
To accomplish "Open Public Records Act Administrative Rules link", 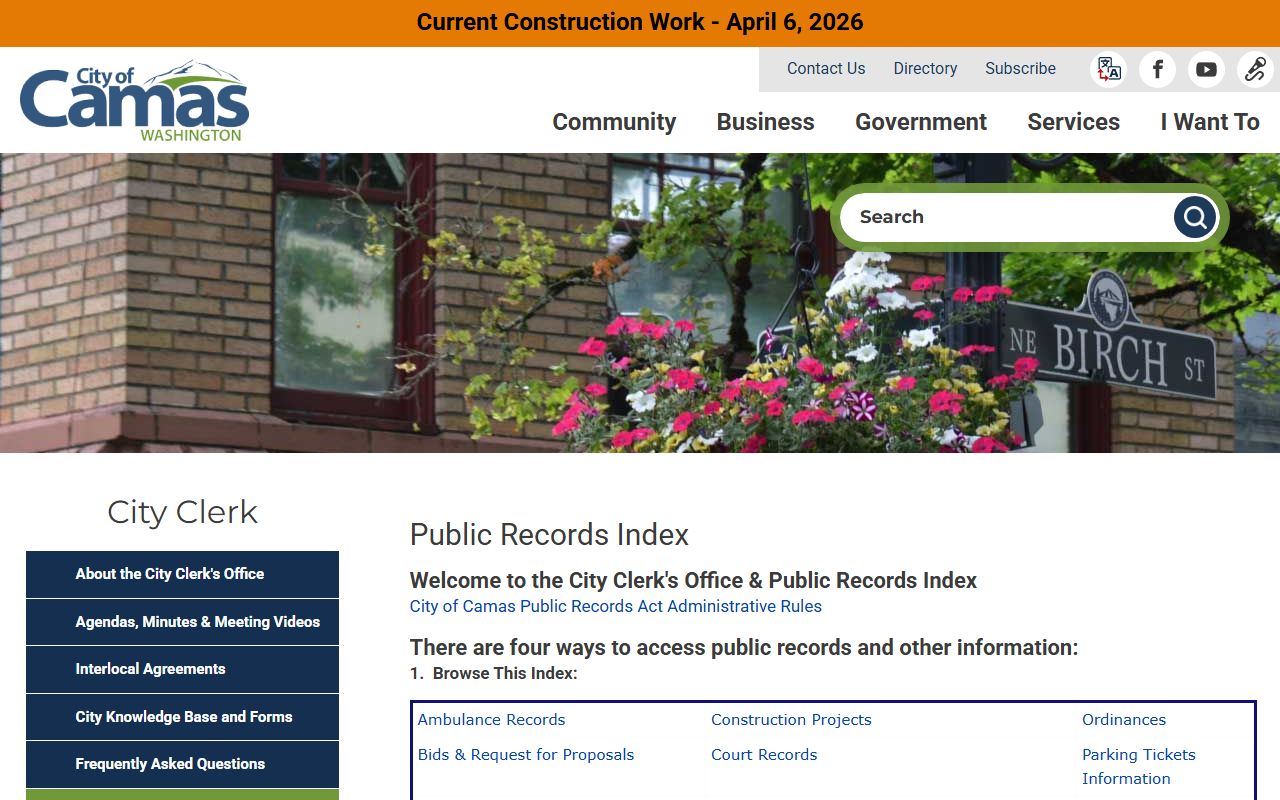I will click(616, 606).
